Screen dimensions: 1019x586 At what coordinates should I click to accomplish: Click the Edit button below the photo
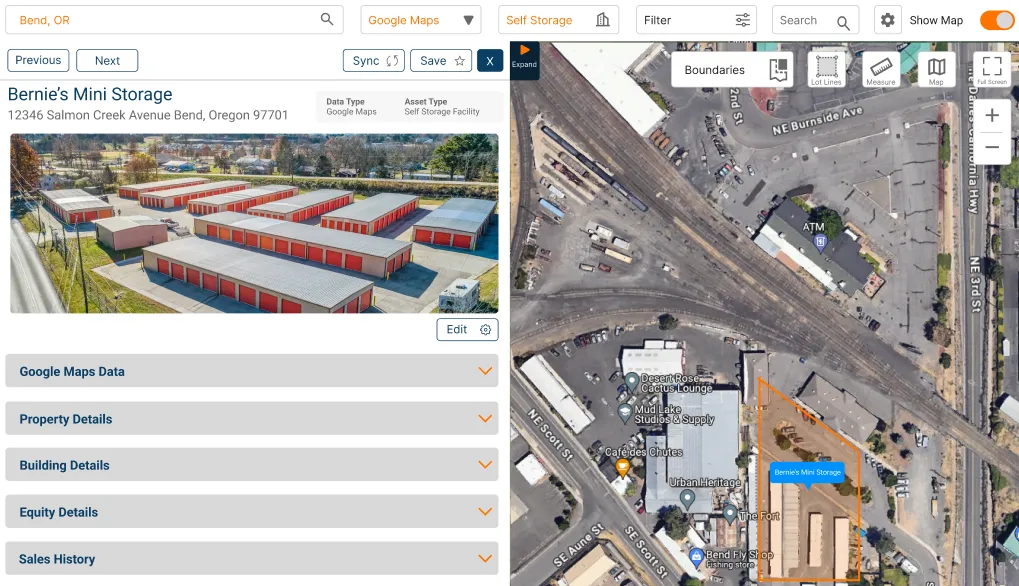point(467,329)
